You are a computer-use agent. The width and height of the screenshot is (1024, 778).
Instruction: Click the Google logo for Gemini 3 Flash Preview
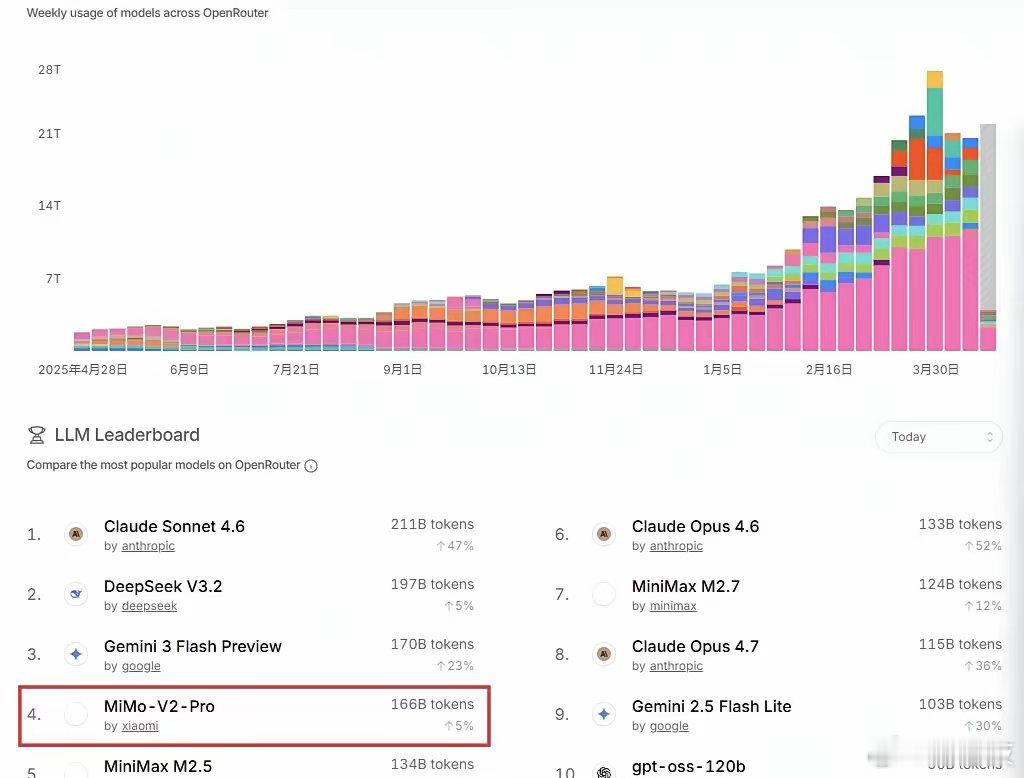76,655
